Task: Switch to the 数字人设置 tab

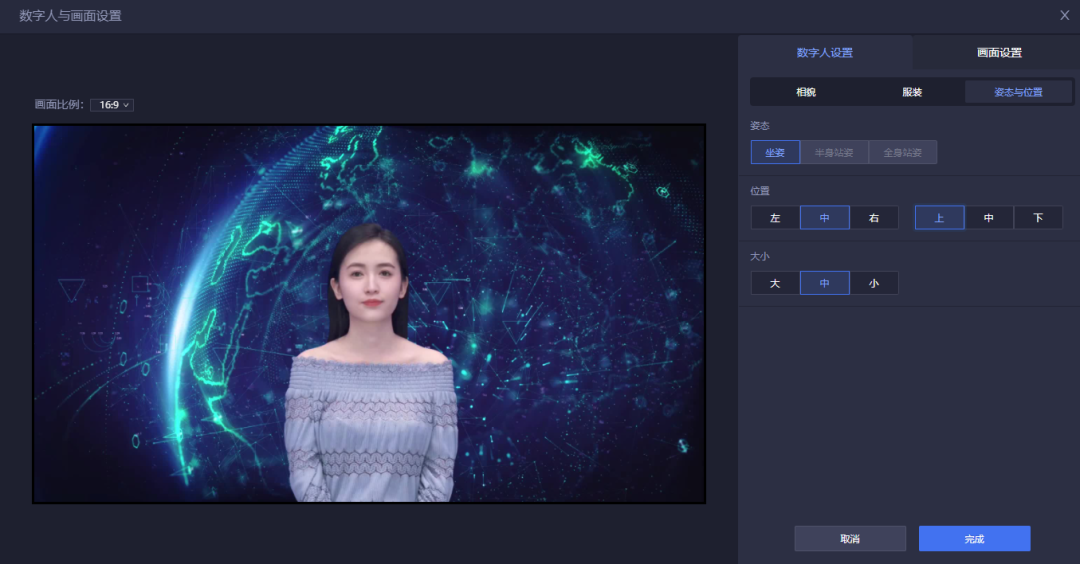Action: tap(824, 53)
